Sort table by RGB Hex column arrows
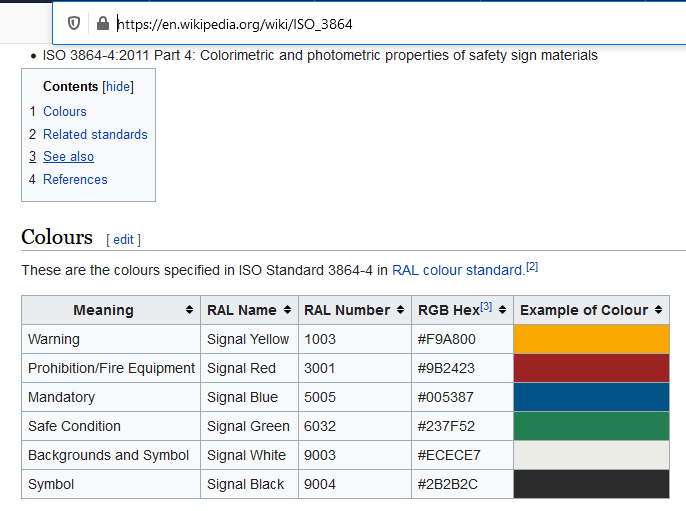Screen dimensions: 686x511 502,310
